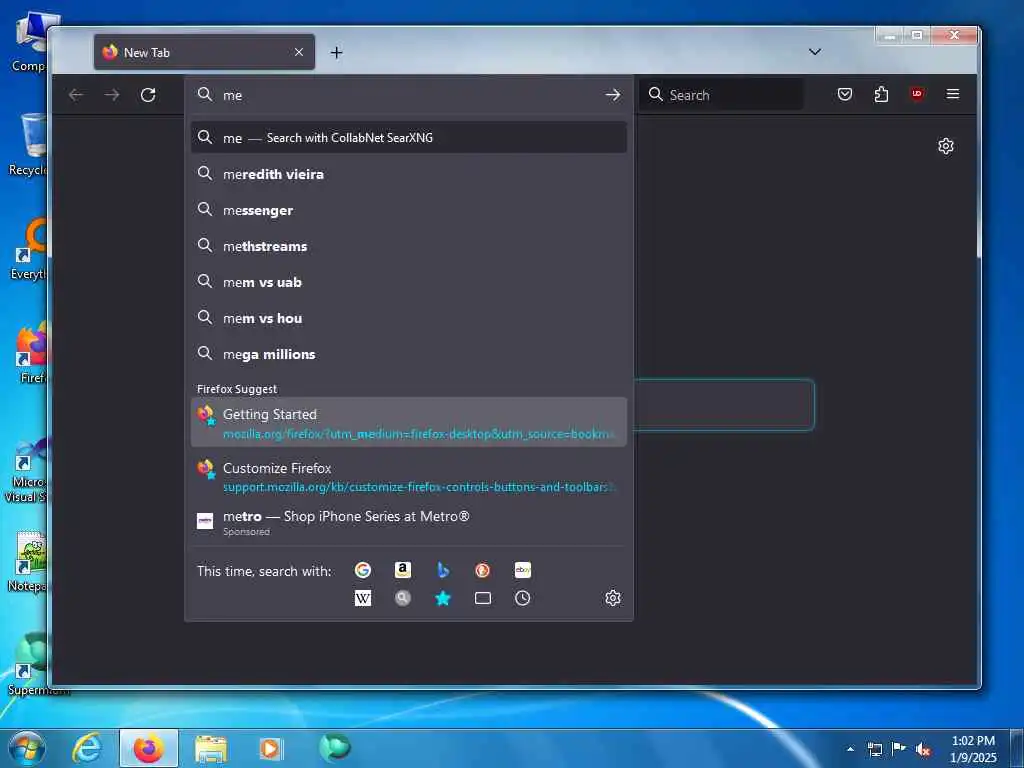The height and width of the screenshot is (768, 1024).
Task: Select 'me — Search with CollabNet SearXNG'
Action: coord(409,138)
